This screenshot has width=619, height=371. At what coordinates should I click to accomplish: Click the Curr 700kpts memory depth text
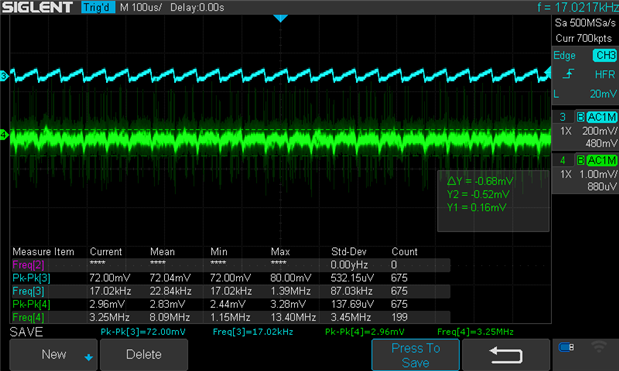584,38
